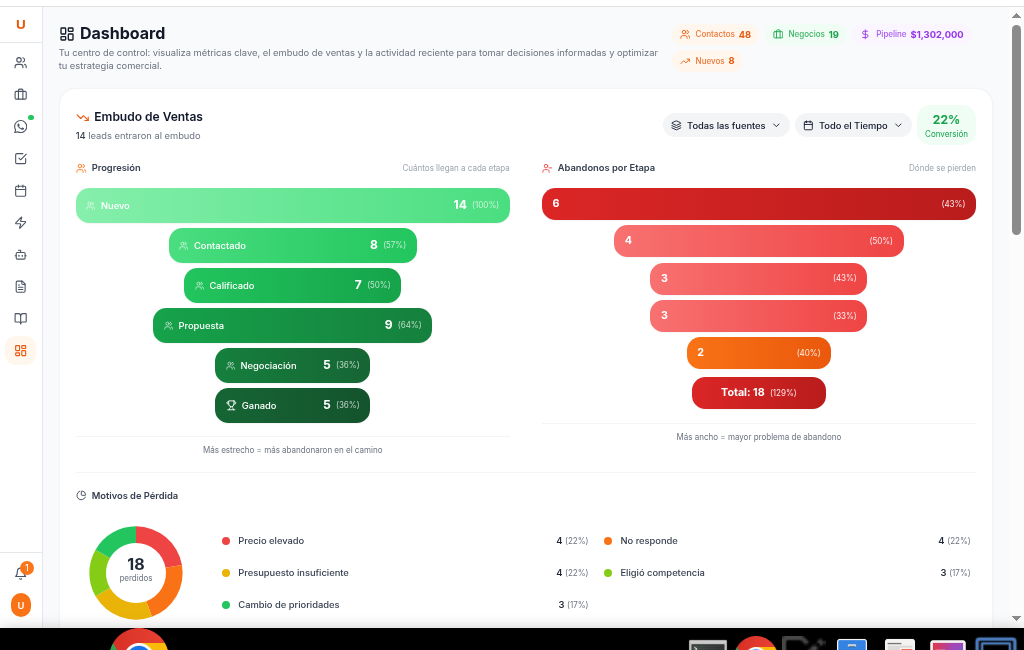Click the Contactado funnel bar
Image resolution: width=1024 pixels, height=650 pixels.
[x=293, y=246]
